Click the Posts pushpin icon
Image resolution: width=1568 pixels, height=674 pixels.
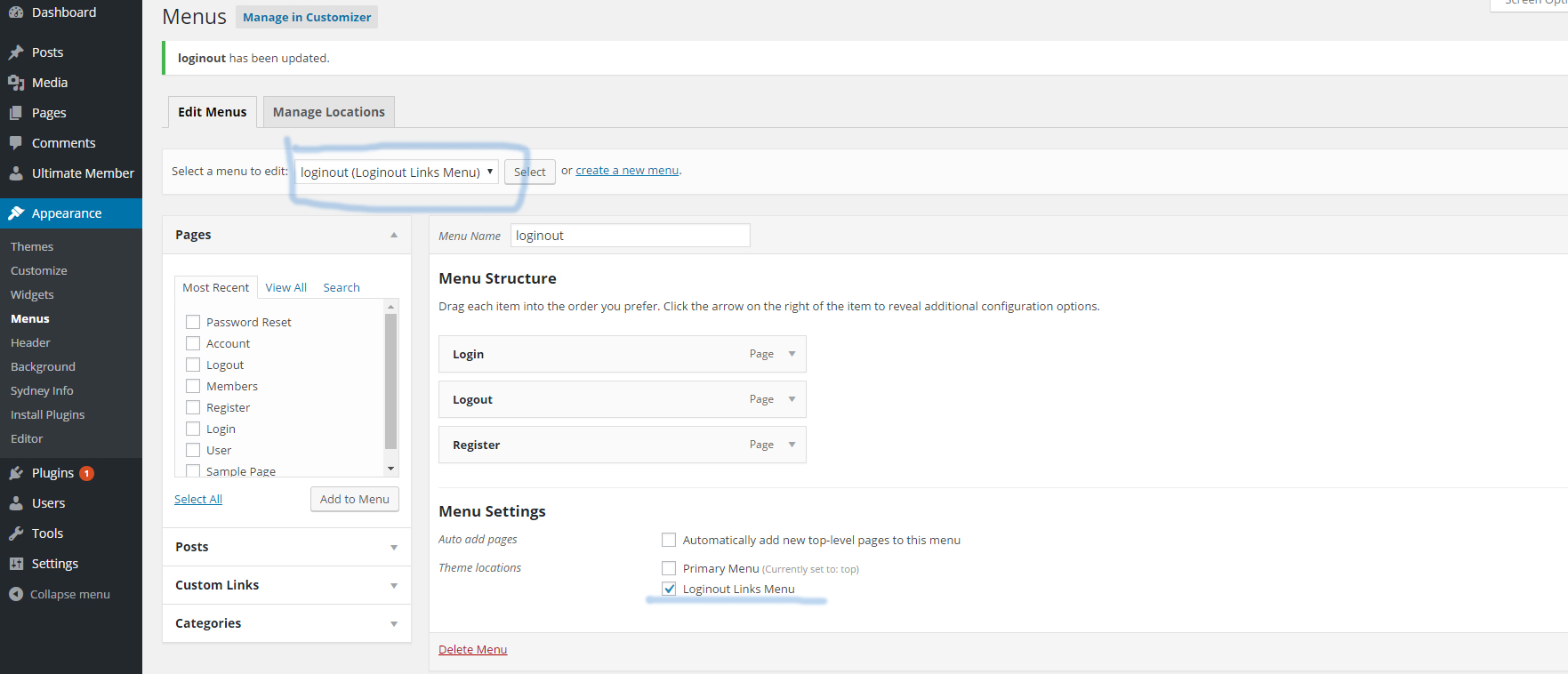click(x=16, y=52)
